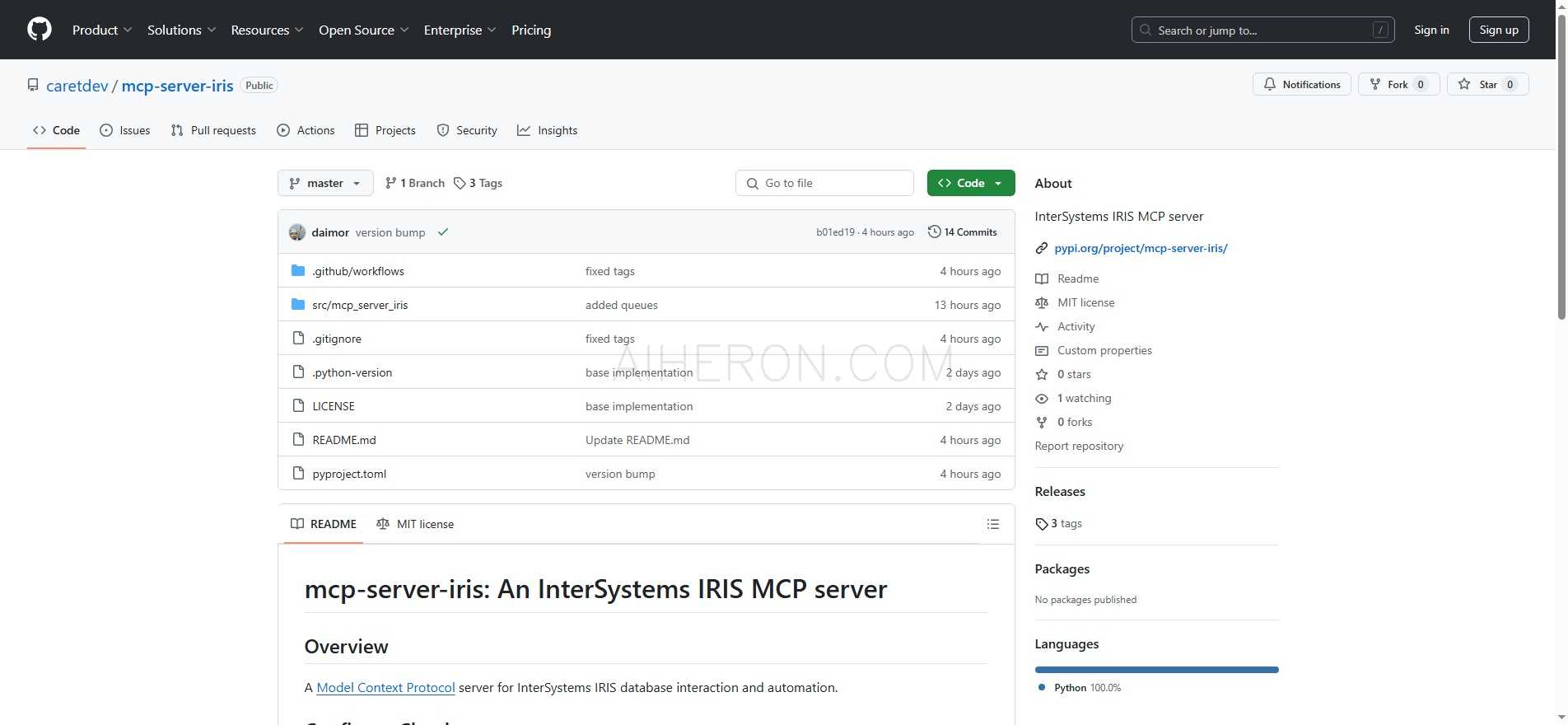Open the Releases heading link
This screenshot has height=725, width=1568.
(1060, 491)
